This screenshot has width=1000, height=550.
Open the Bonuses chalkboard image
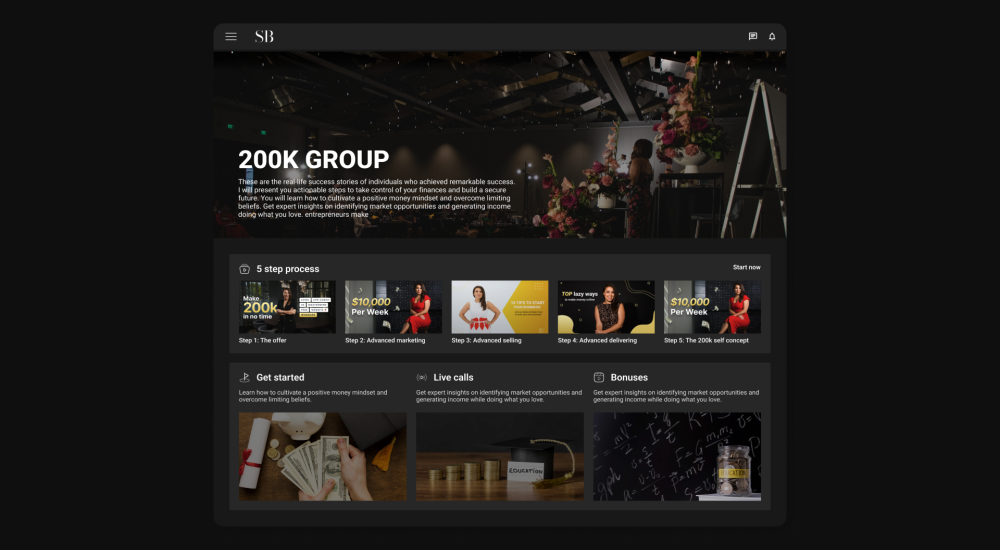point(677,456)
